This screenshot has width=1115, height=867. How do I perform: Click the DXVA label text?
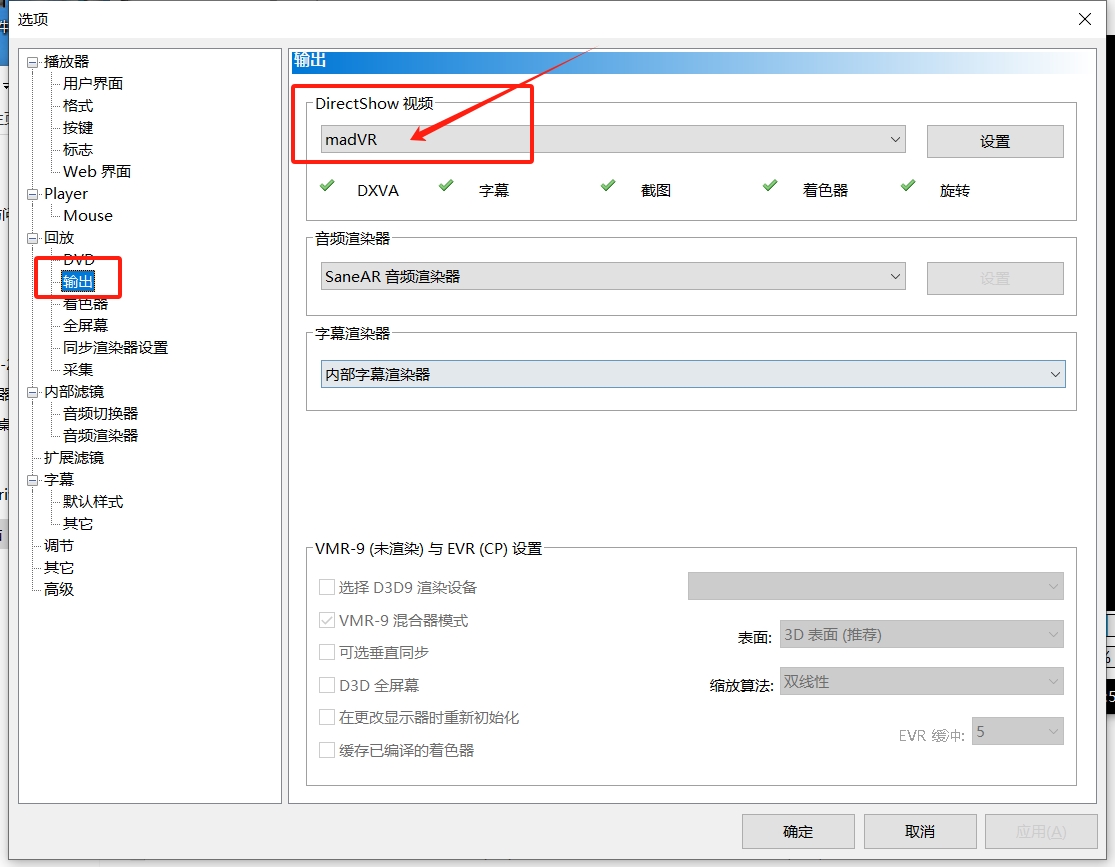tap(378, 191)
